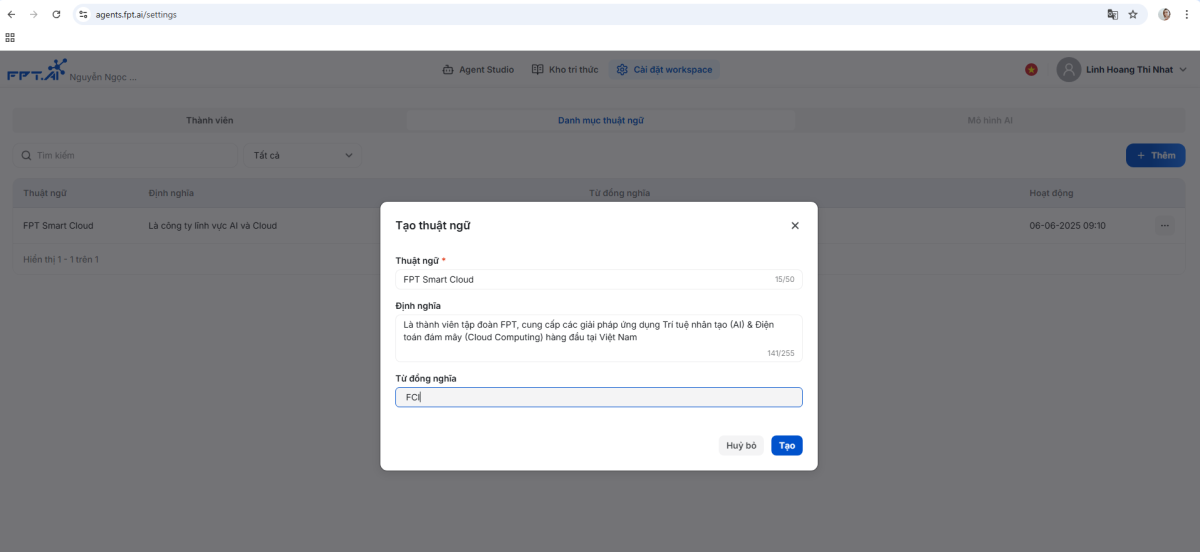Open row actions menu for FPT Smart Cloud
Screen dimensions: 1200x552
[1165, 226]
